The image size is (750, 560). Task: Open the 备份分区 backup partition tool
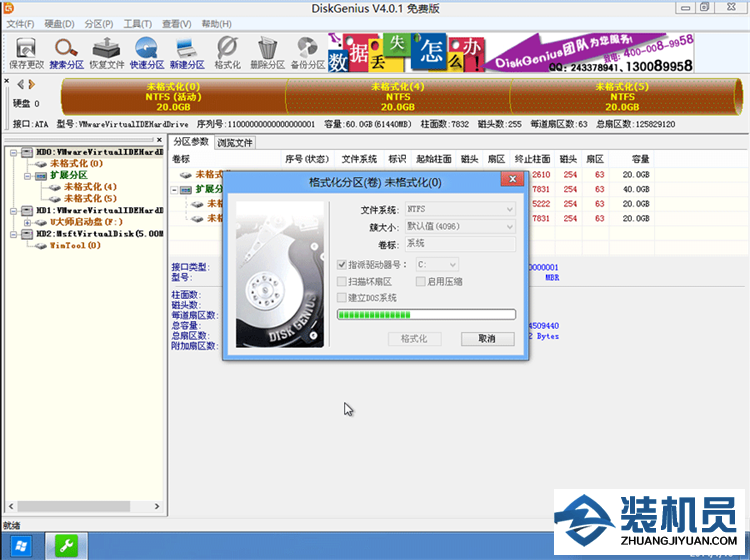point(308,53)
